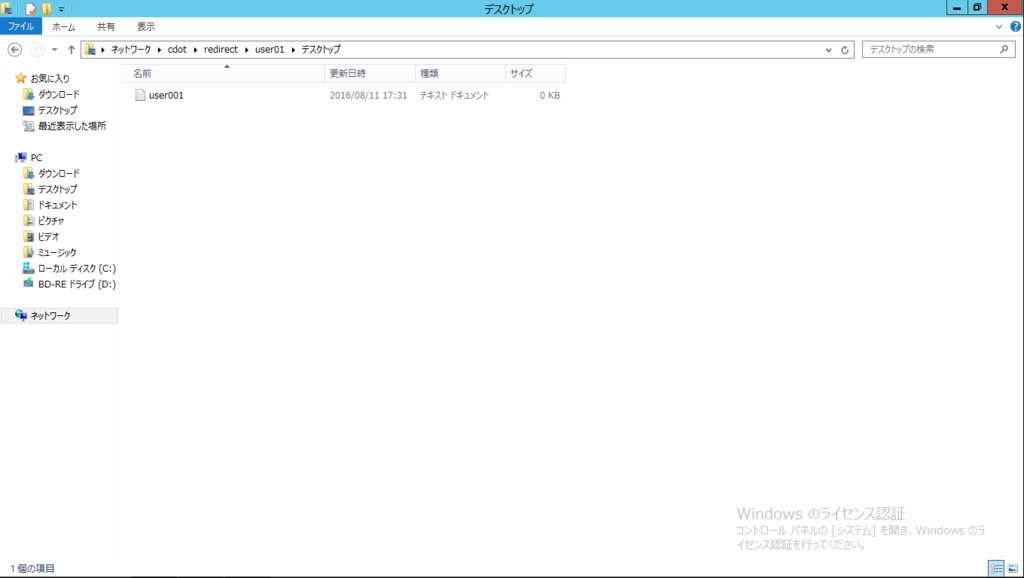Switch to the 表示 ribbon tab
Image resolution: width=1024 pixels, height=578 pixels.
(146, 27)
